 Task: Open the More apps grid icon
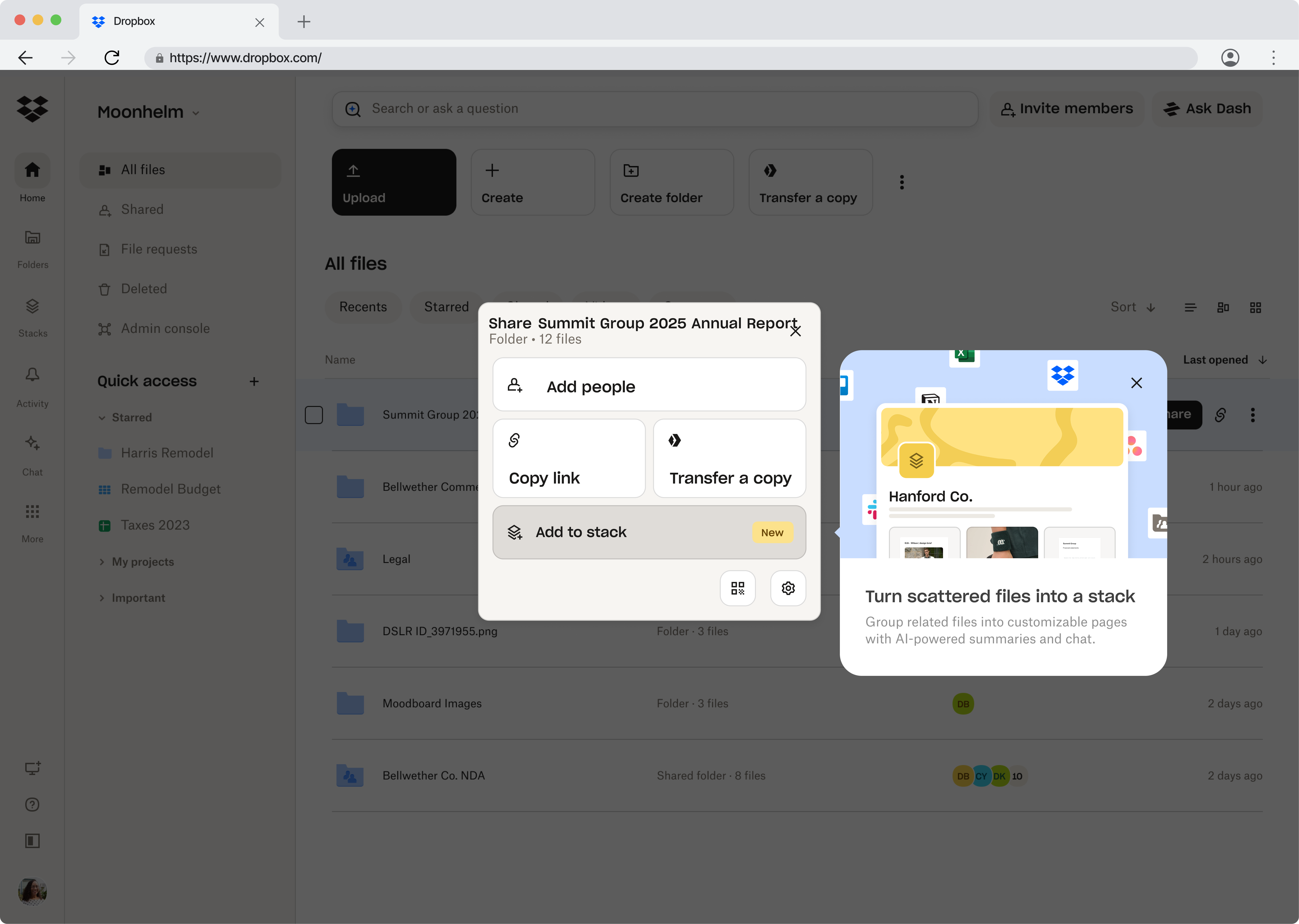(x=32, y=511)
